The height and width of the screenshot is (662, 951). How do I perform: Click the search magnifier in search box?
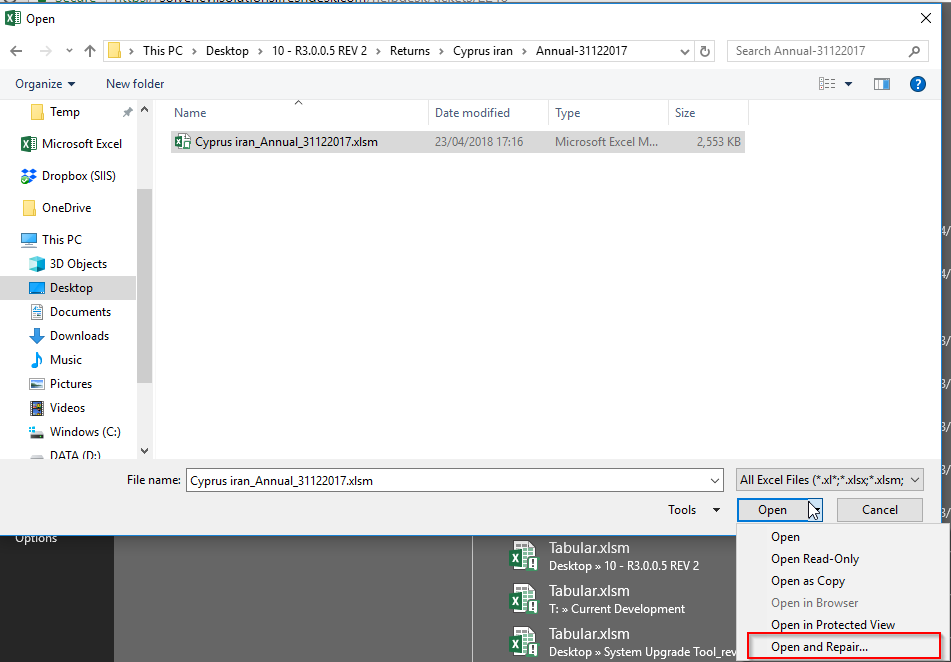(x=913, y=50)
